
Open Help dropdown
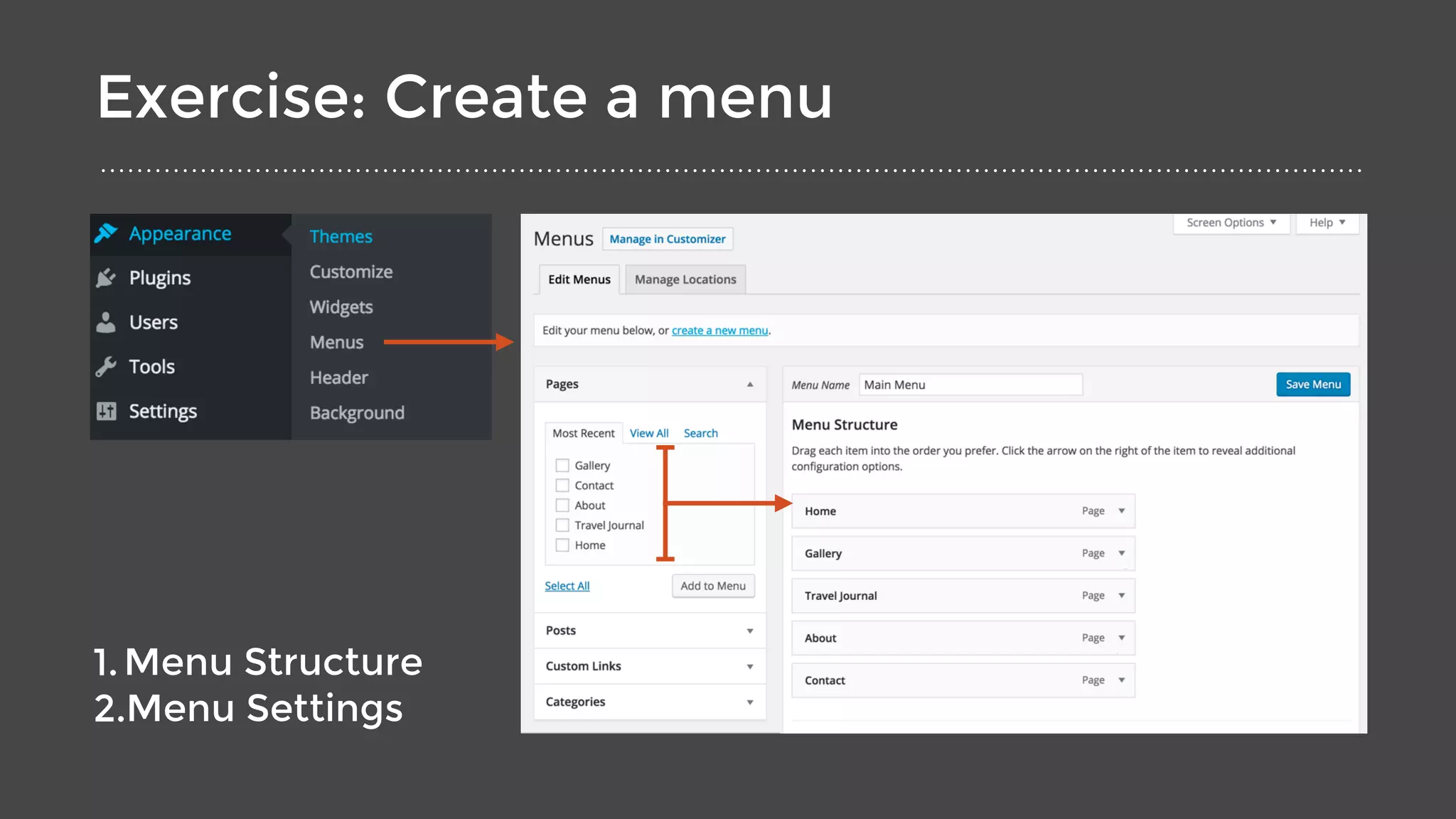click(x=1327, y=223)
